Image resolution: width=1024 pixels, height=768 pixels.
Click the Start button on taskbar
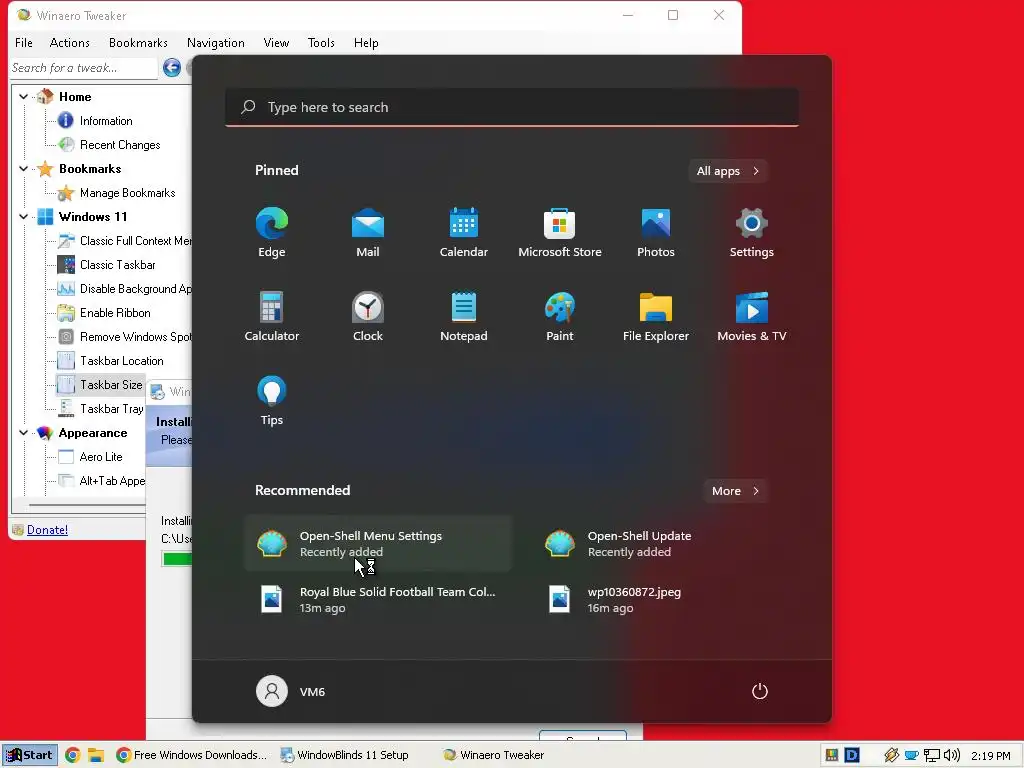[x=29, y=755]
